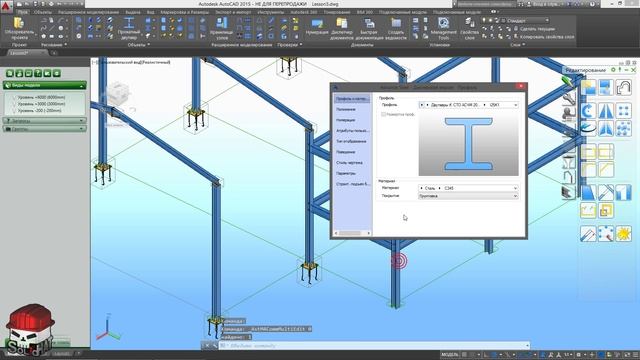Click the rectangular array tool in the Editing palette
This screenshot has height=360, width=640.
(623, 111)
